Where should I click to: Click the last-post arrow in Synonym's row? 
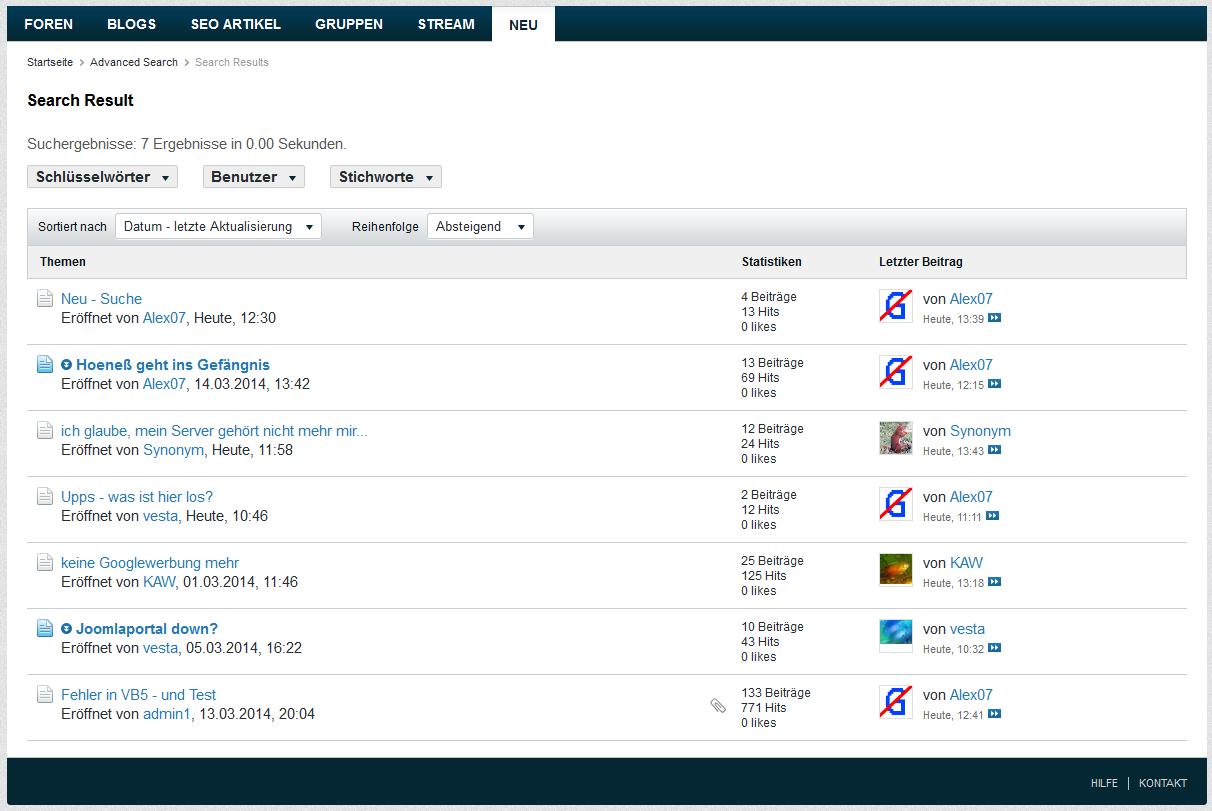[x=994, y=450]
